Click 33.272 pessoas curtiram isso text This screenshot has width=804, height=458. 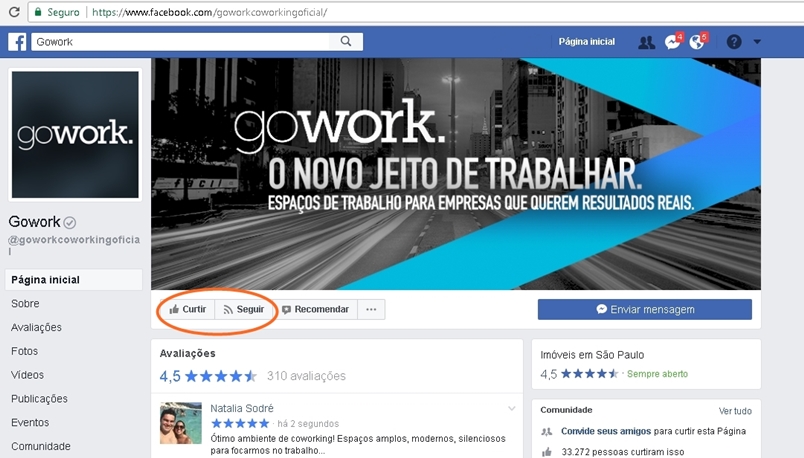tap(622, 452)
